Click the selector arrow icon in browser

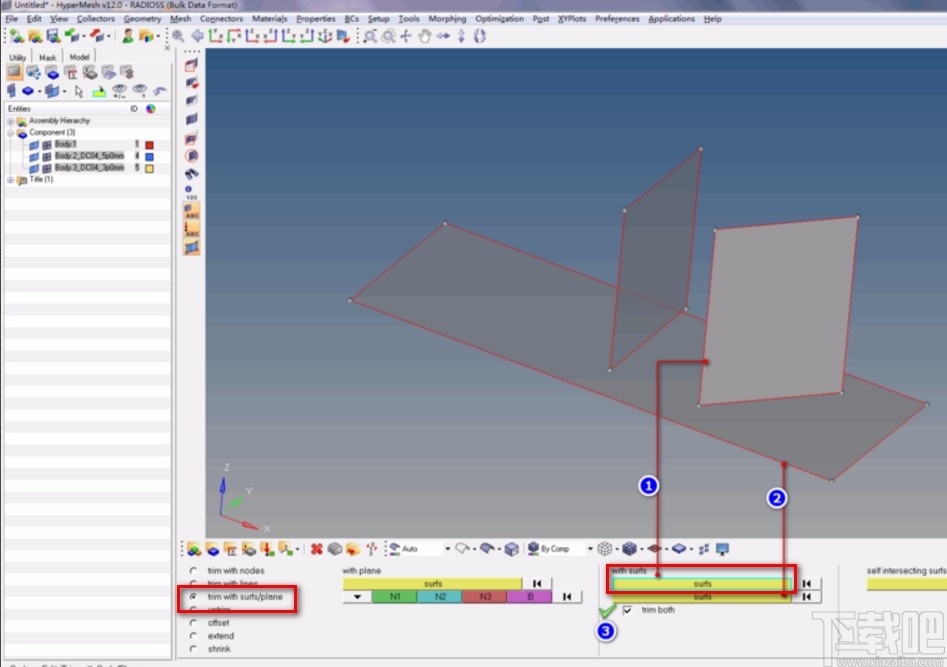click(79, 91)
